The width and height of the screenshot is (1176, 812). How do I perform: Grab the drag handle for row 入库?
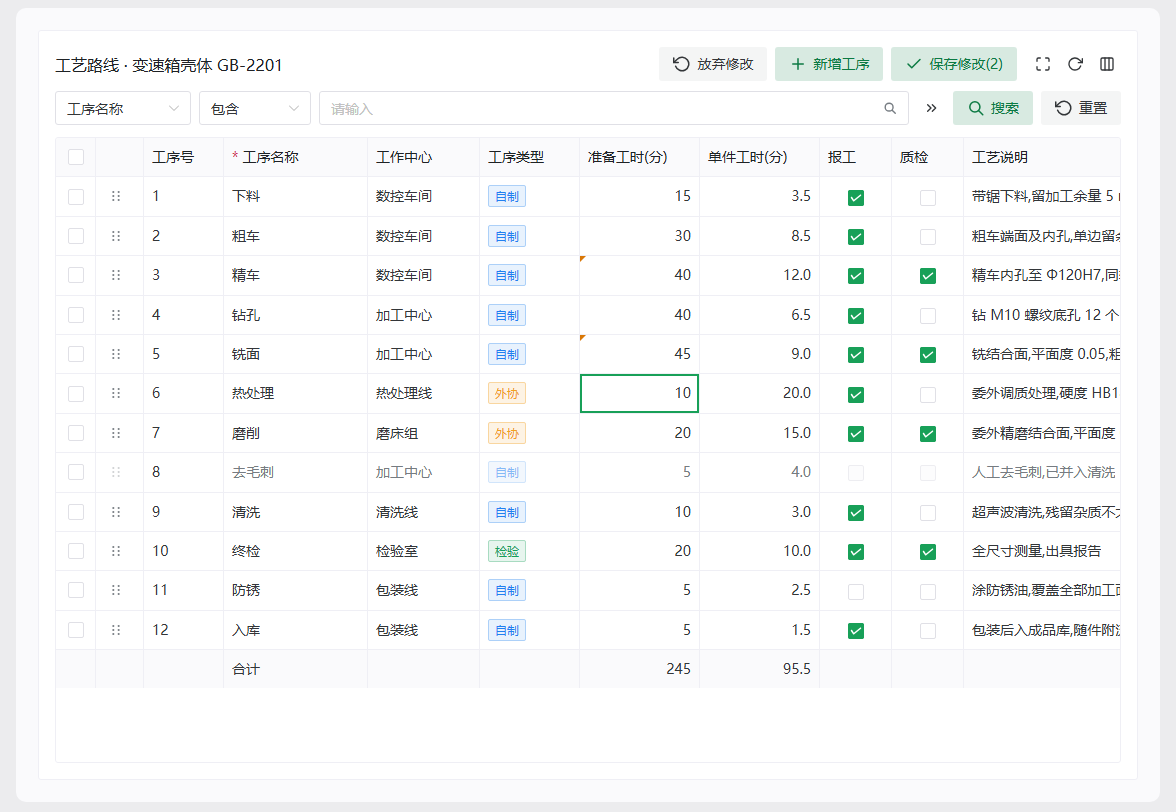point(116,630)
